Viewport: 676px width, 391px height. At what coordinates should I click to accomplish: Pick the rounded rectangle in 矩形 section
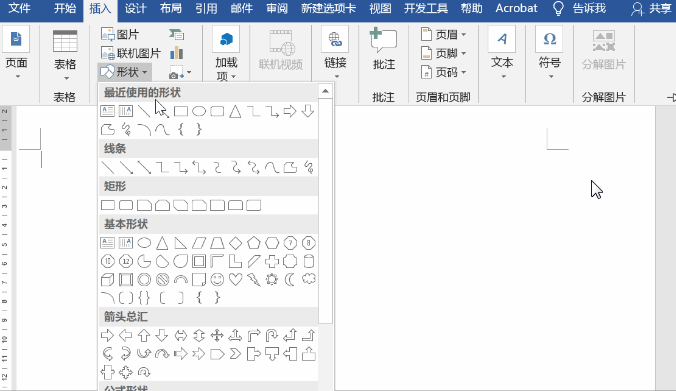(126, 205)
